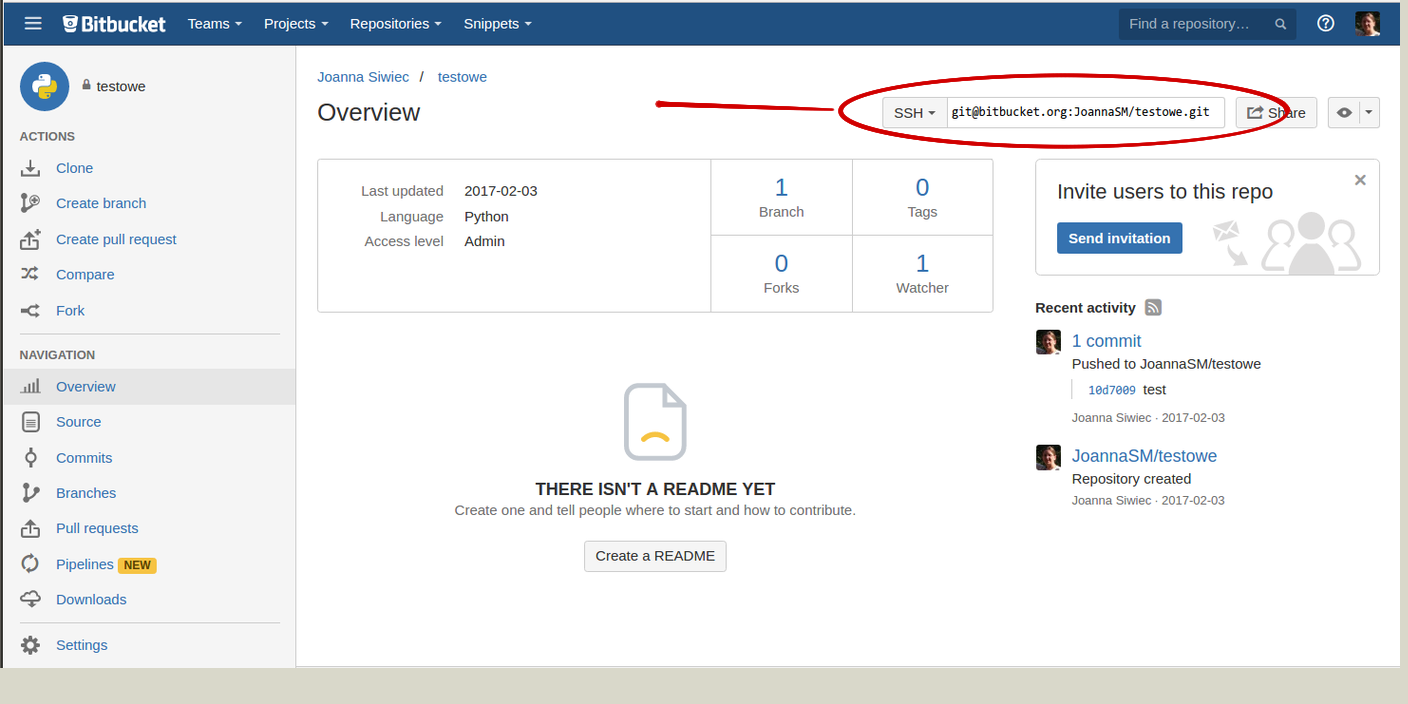
Task: Click Create pull request sidebar link
Action: pos(116,239)
